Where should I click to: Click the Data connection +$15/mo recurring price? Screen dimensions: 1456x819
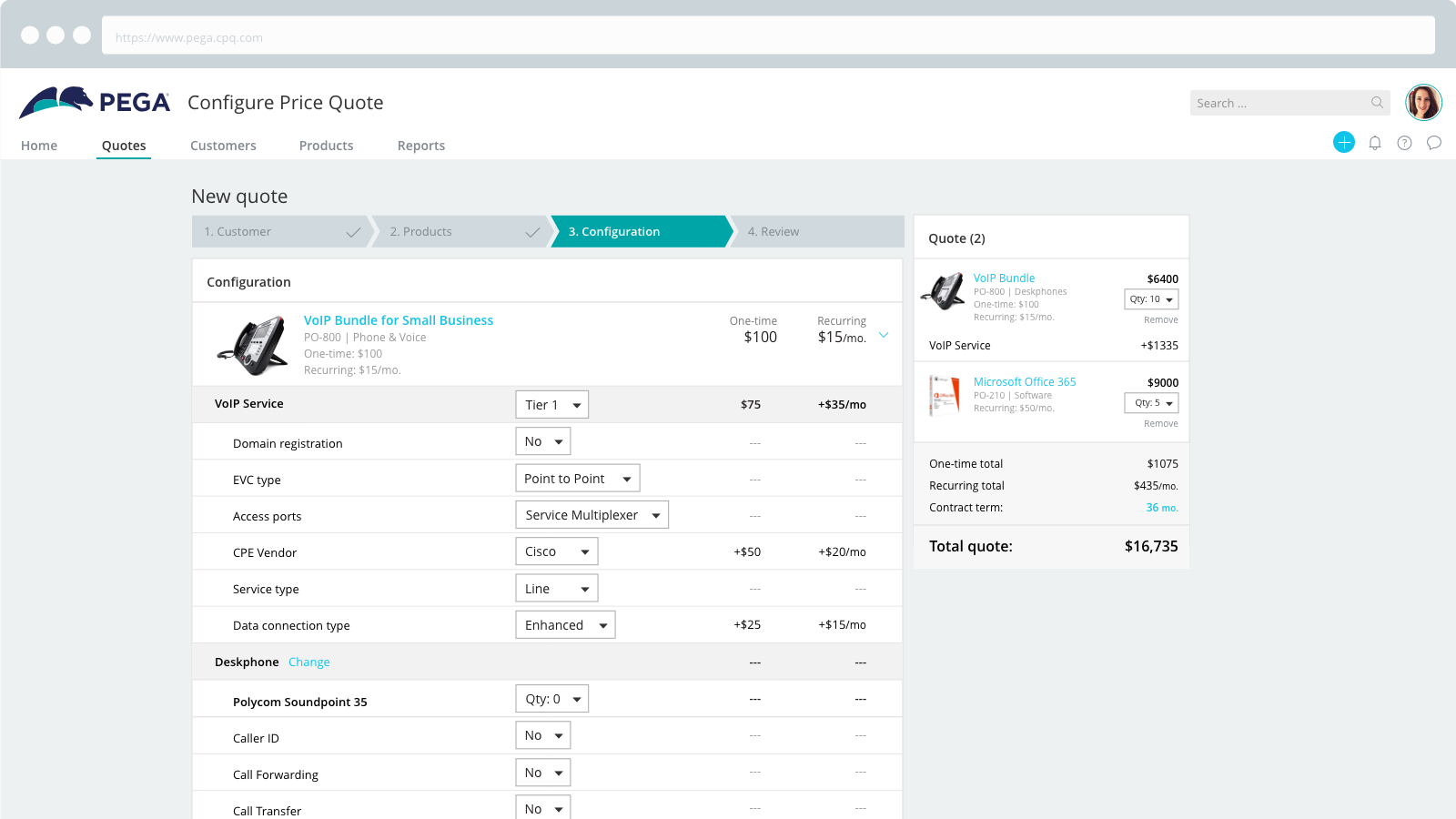click(842, 625)
